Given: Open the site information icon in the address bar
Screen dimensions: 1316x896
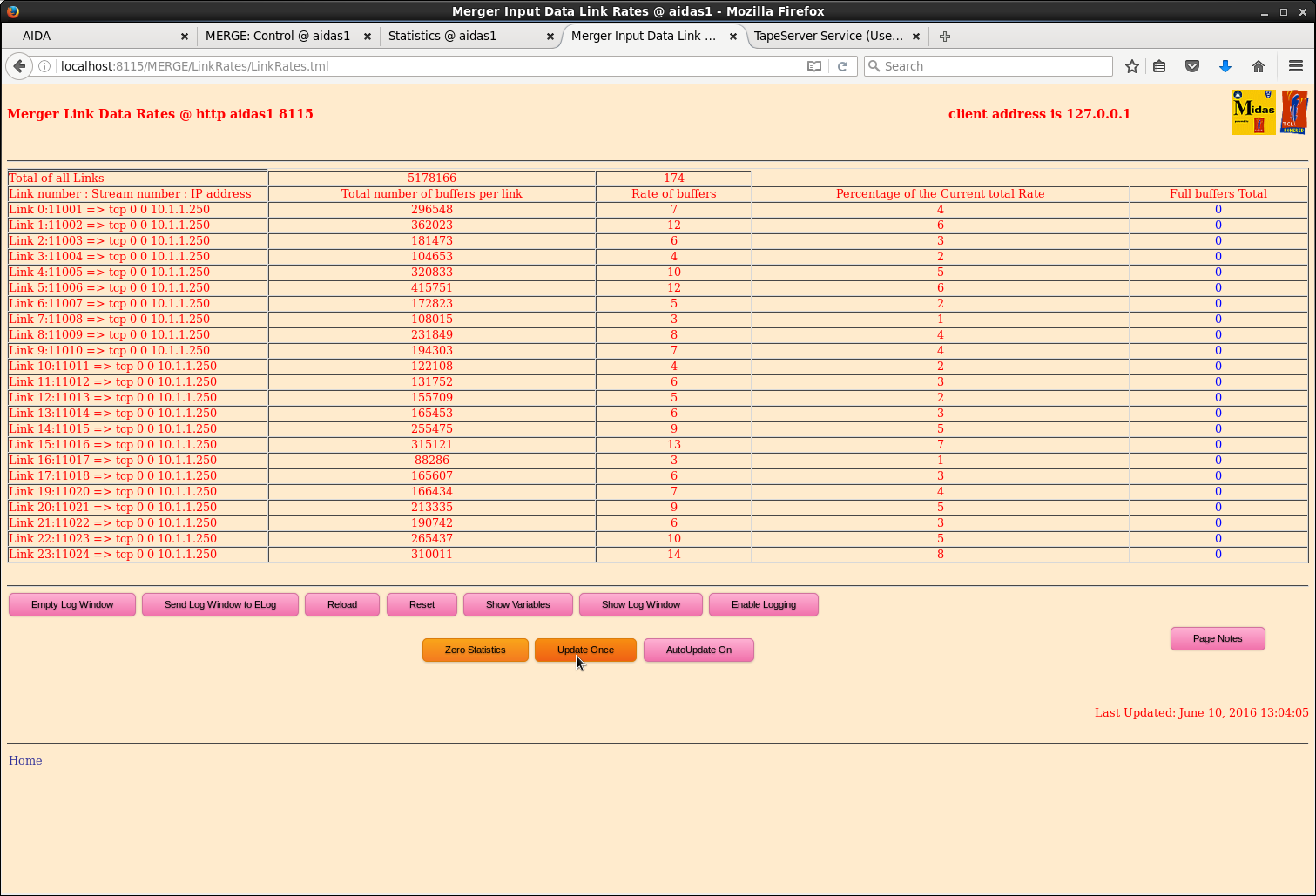Looking at the screenshot, I should [x=44, y=66].
